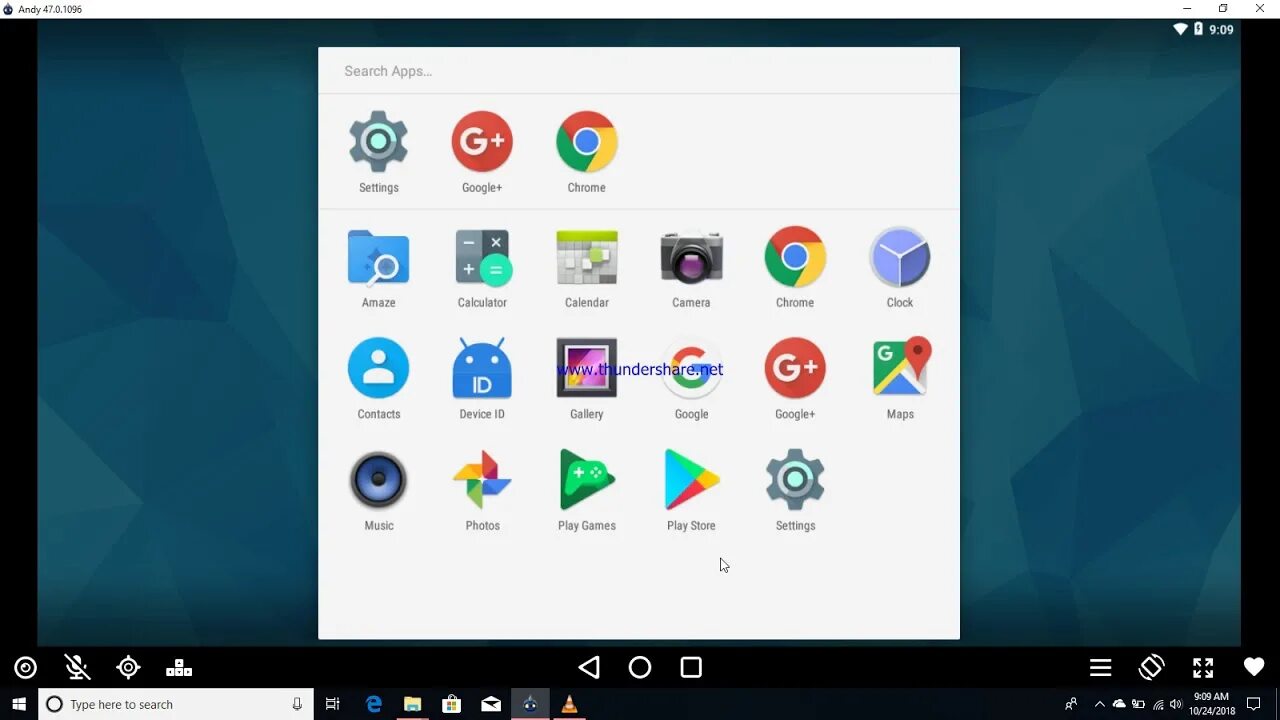This screenshot has height=720, width=1280.
Task: Click the Andy location target icon
Action: coord(128,667)
